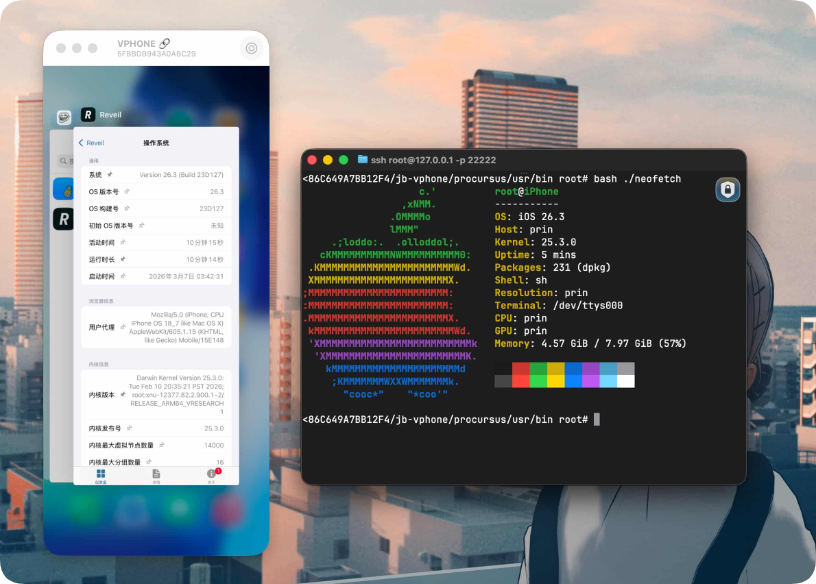Go back using the Reveil breadcrumb arrow
Screen dimensions: 816x584
tap(81, 144)
